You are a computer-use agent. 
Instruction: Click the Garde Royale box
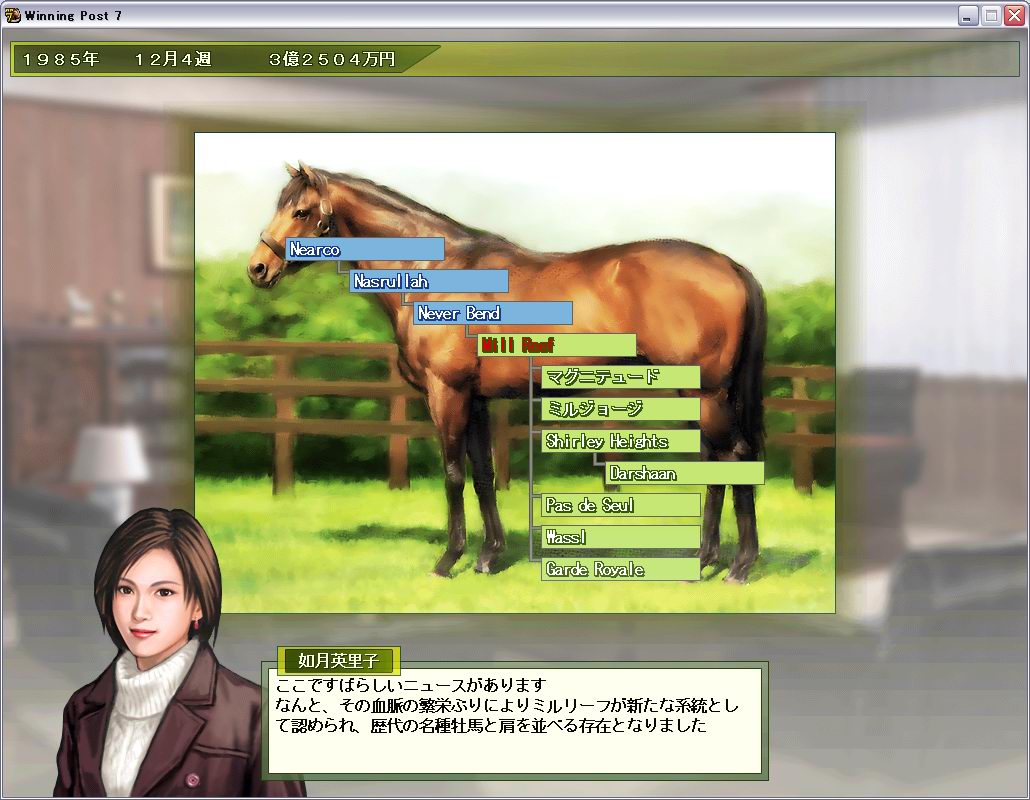pos(621,569)
